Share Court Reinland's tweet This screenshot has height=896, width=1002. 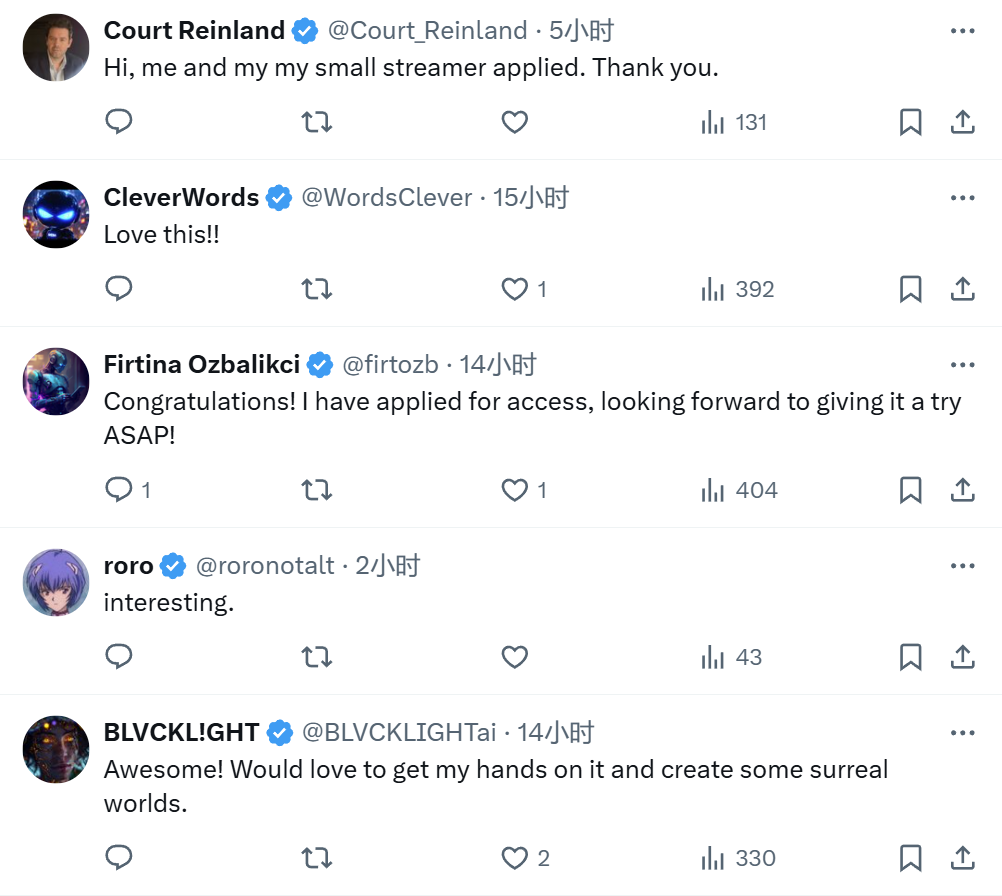point(962,122)
